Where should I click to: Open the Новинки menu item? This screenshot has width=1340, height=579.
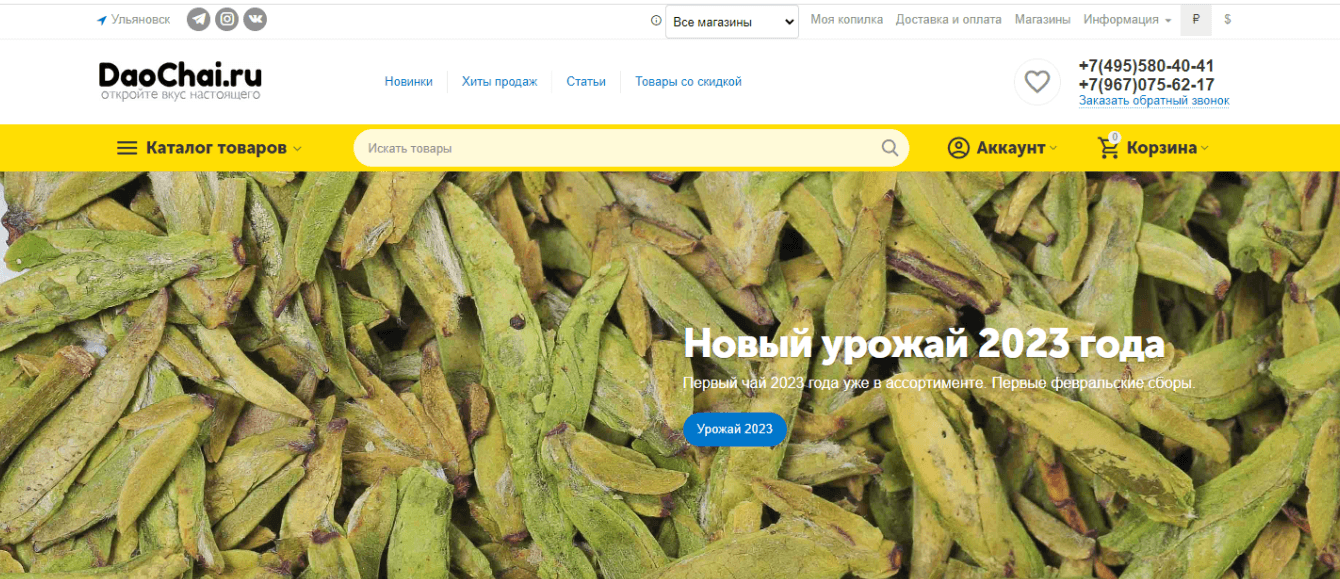click(x=409, y=82)
